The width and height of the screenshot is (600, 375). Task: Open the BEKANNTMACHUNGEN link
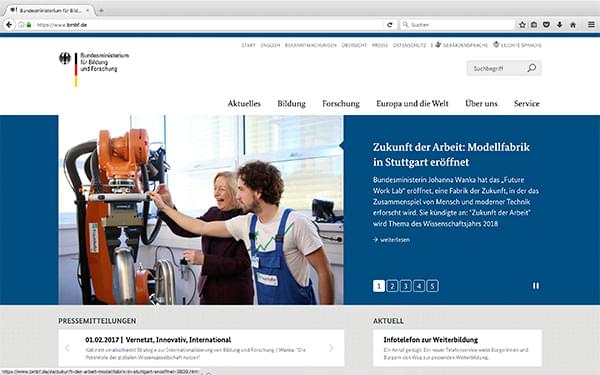[311, 45]
